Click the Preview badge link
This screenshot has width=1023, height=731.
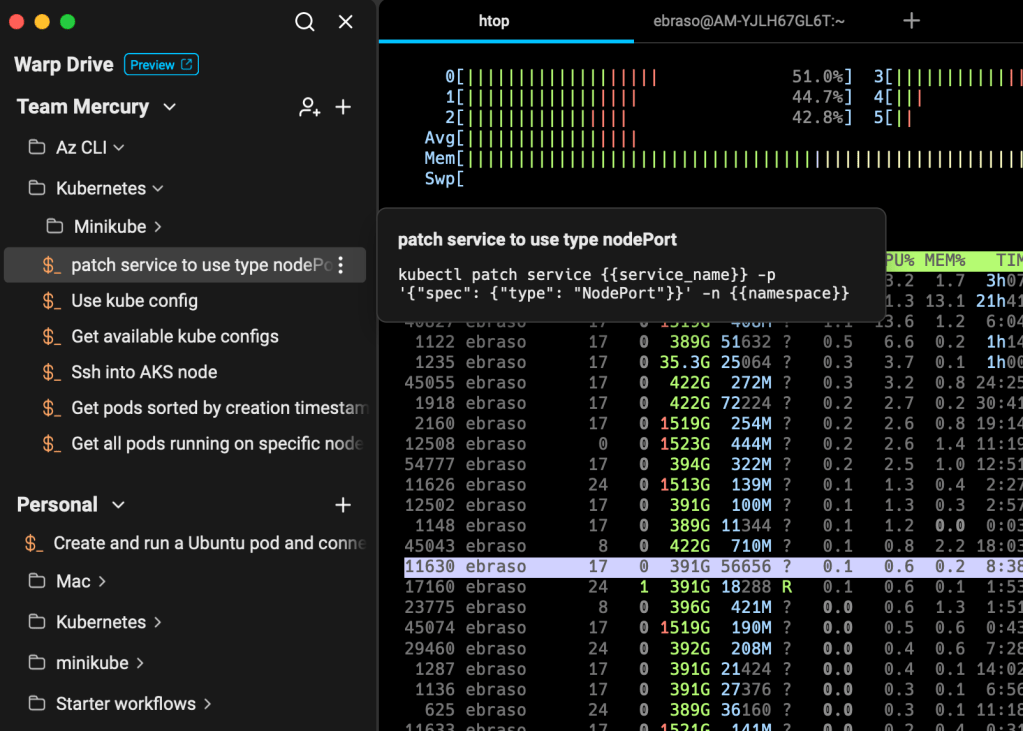pos(161,65)
